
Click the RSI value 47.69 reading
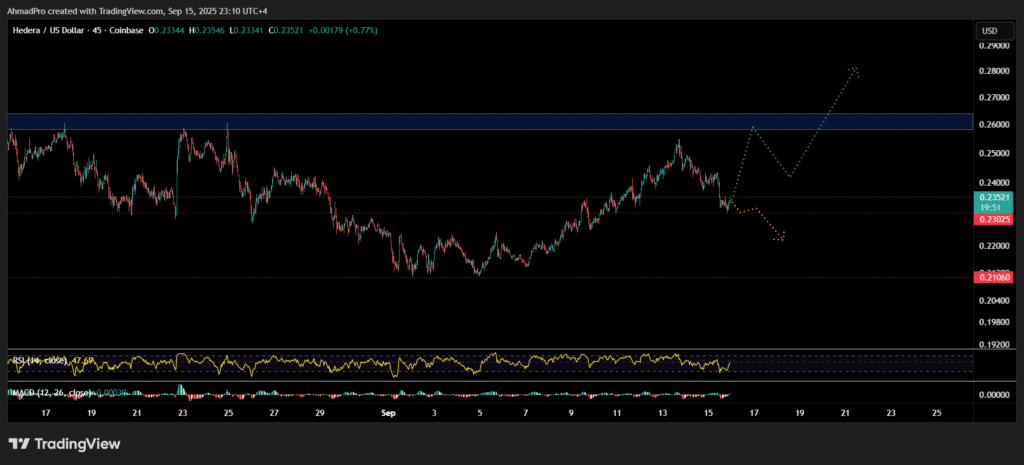[x=84, y=359]
